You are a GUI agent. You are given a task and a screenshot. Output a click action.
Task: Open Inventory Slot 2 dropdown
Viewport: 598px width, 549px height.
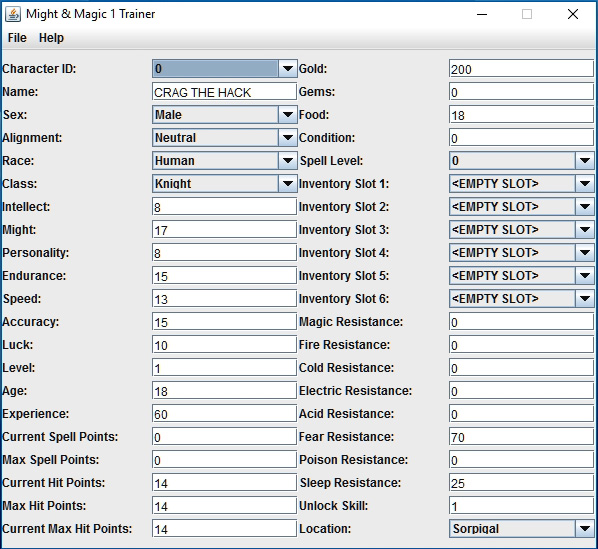click(x=521, y=207)
